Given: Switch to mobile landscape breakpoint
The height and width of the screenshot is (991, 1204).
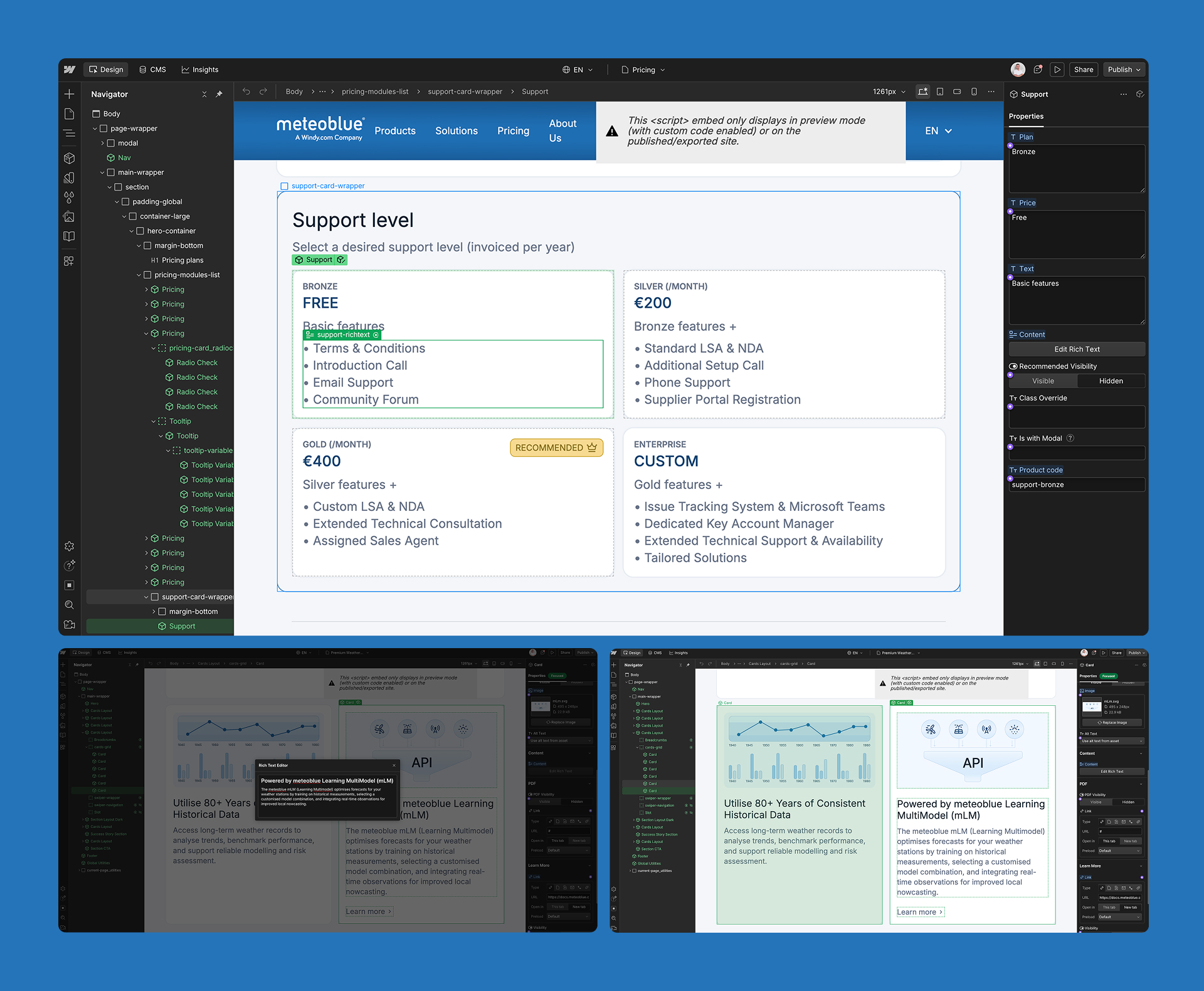Looking at the screenshot, I should (x=957, y=92).
